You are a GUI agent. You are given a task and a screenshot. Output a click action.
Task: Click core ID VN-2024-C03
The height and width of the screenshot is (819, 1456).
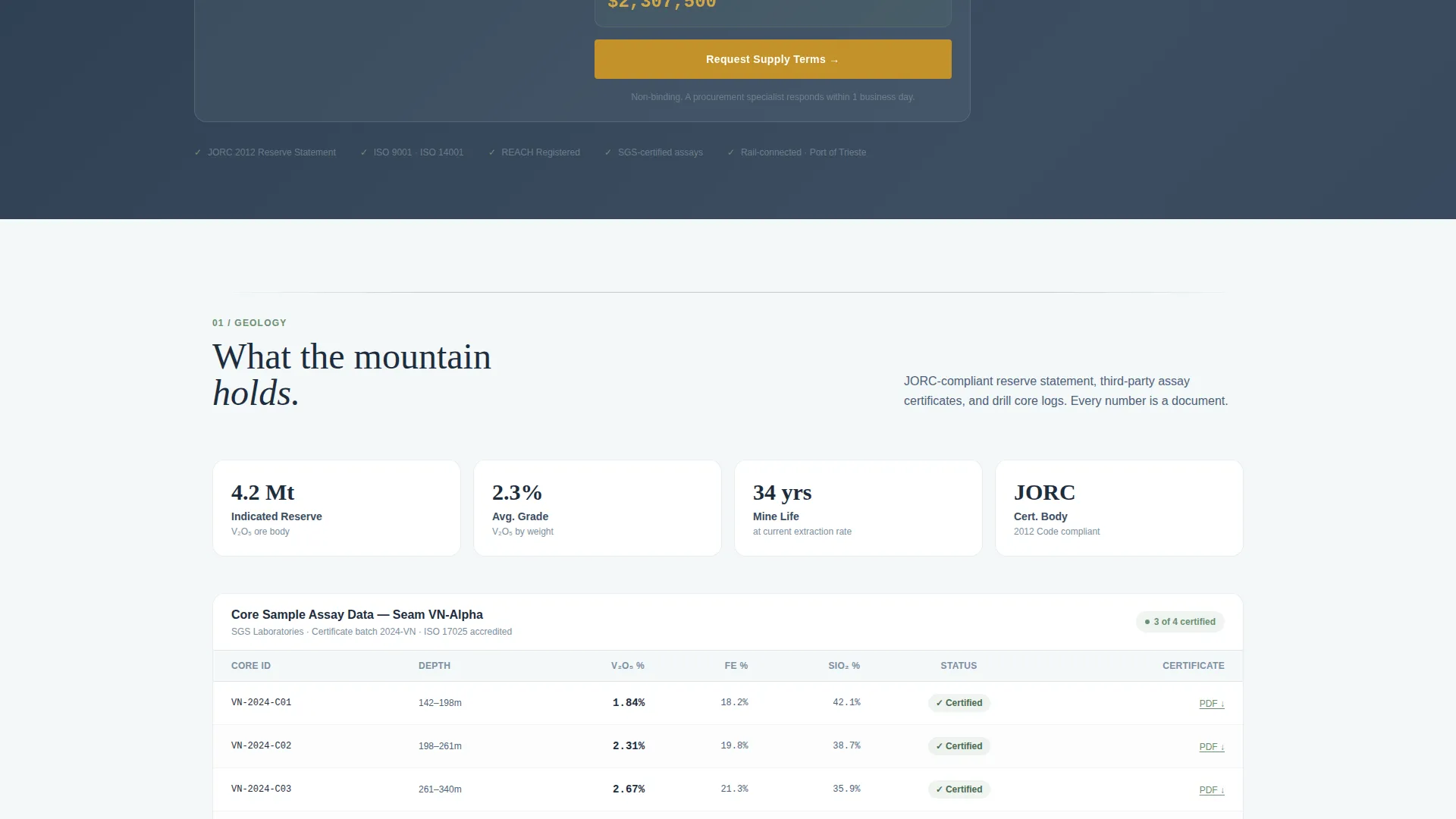tap(262, 789)
